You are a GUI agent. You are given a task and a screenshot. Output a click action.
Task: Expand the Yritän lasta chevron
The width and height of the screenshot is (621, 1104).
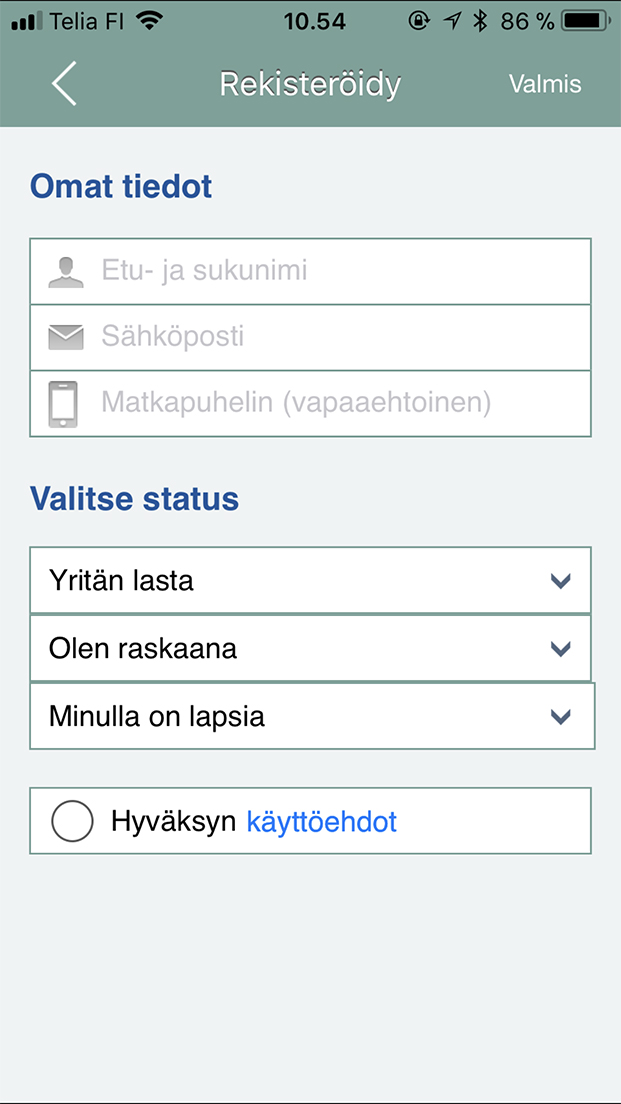click(x=560, y=580)
